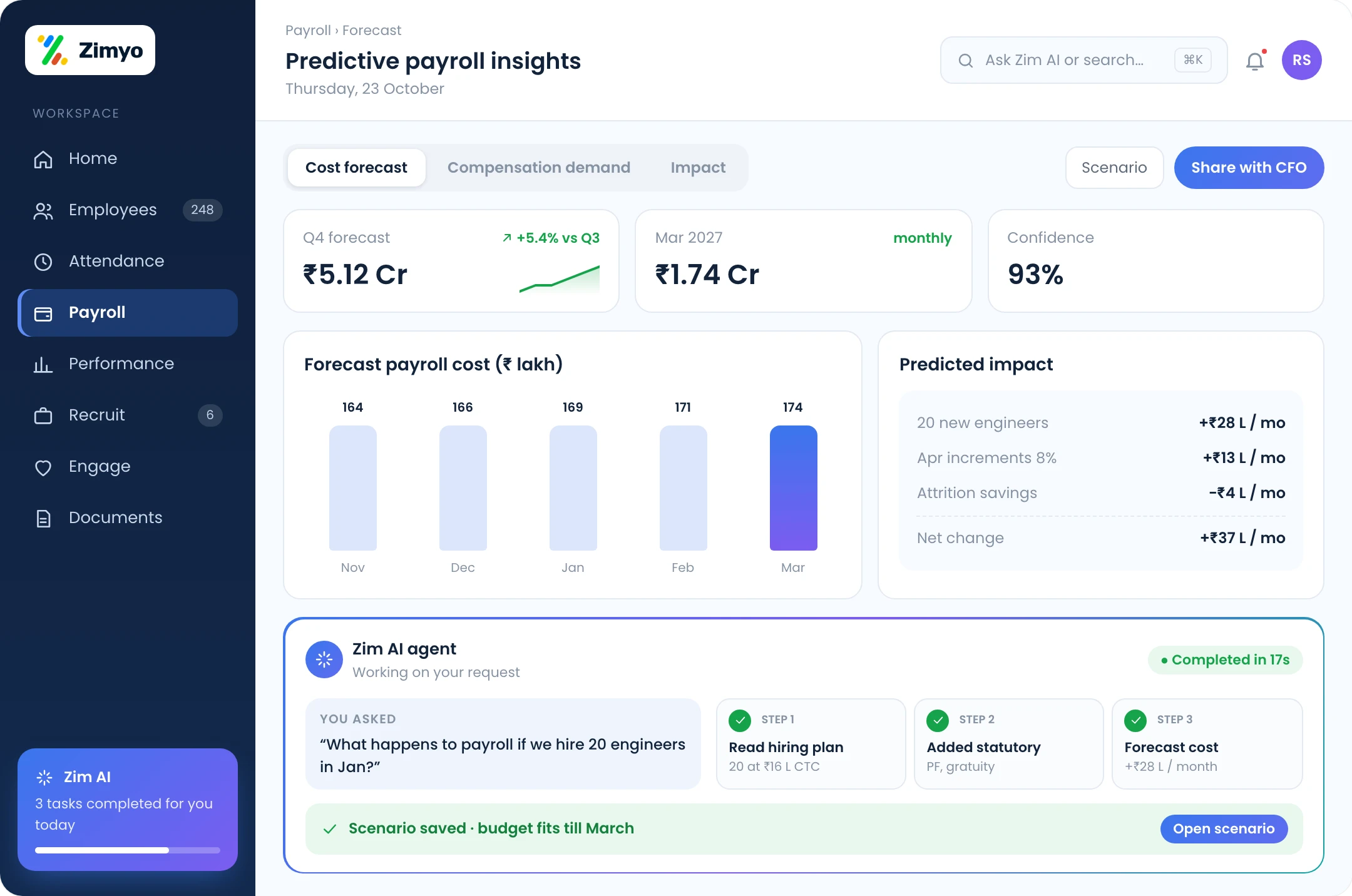Open the Impact tab
The width and height of the screenshot is (1352, 896).
point(698,168)
